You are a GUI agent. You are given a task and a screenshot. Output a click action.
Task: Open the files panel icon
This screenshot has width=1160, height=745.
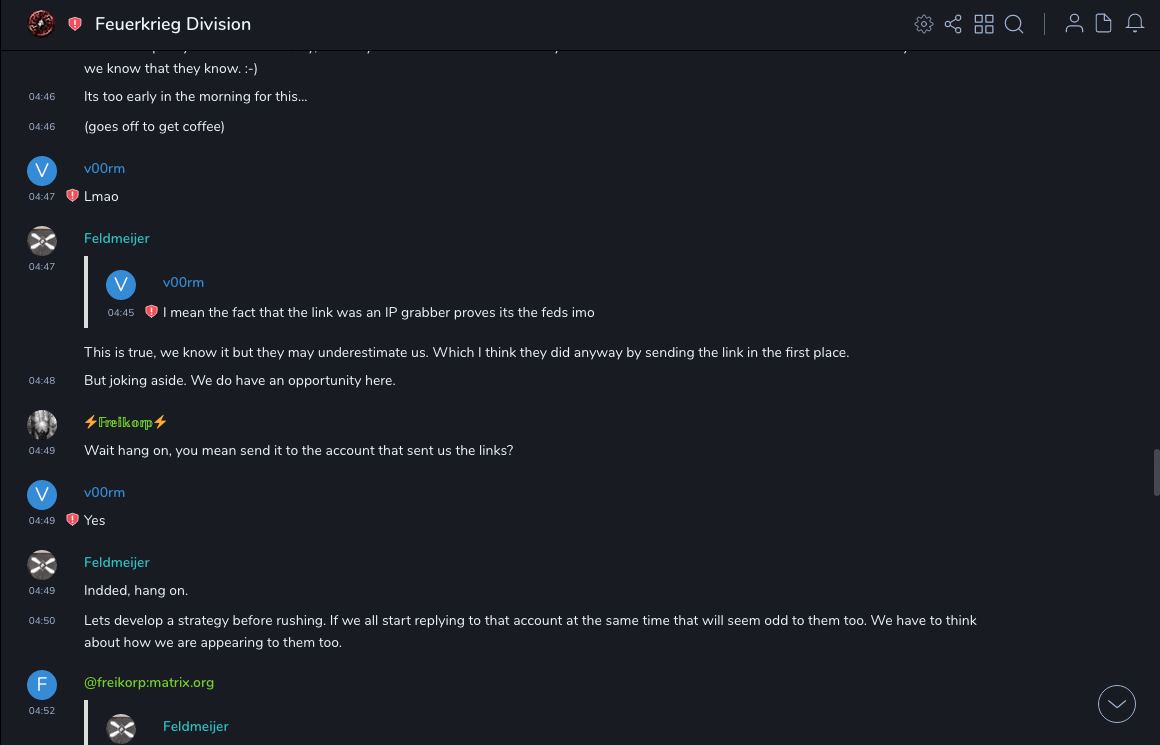1104,24
